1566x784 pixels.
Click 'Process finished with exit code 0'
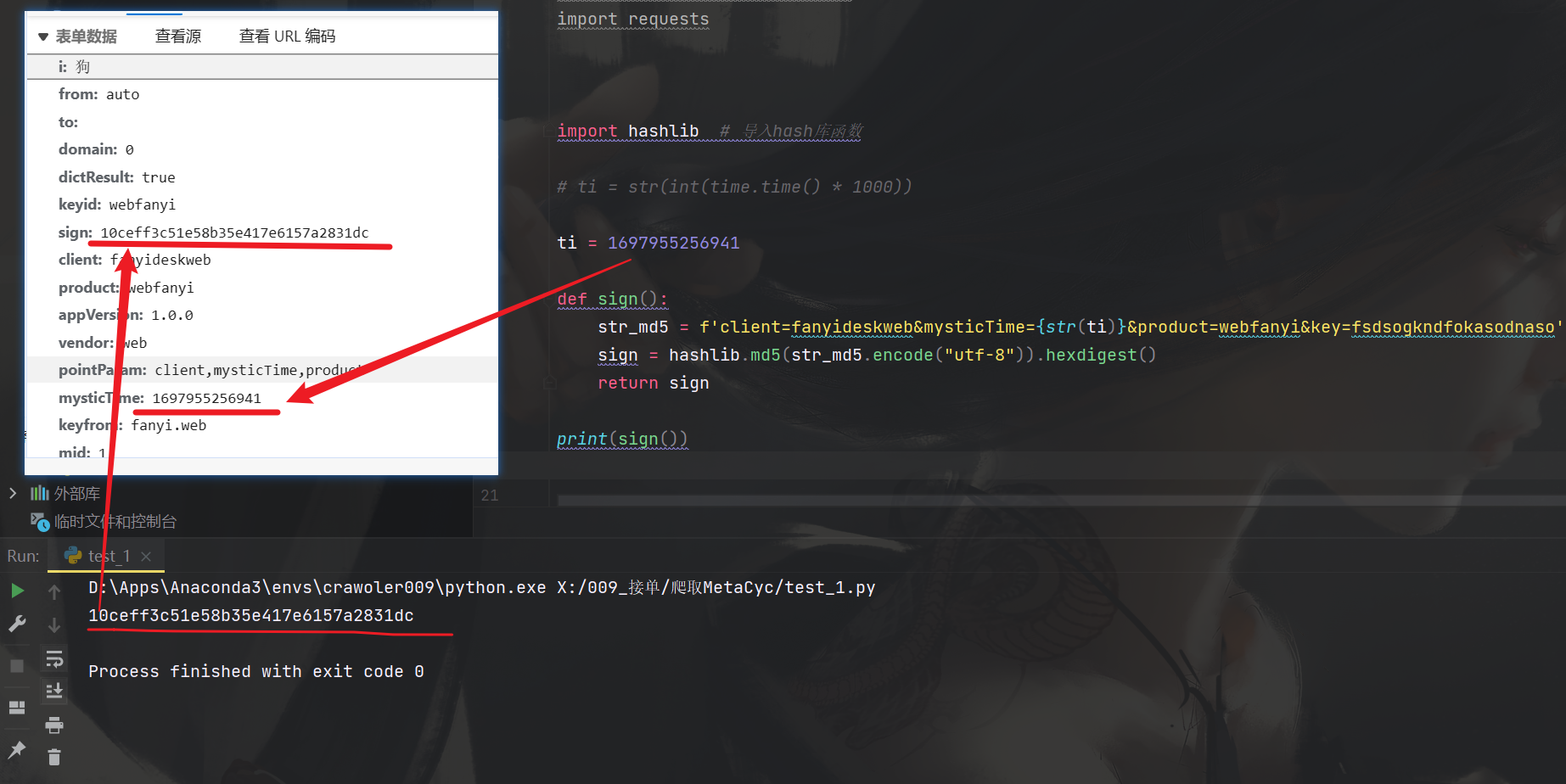[256, 671]
